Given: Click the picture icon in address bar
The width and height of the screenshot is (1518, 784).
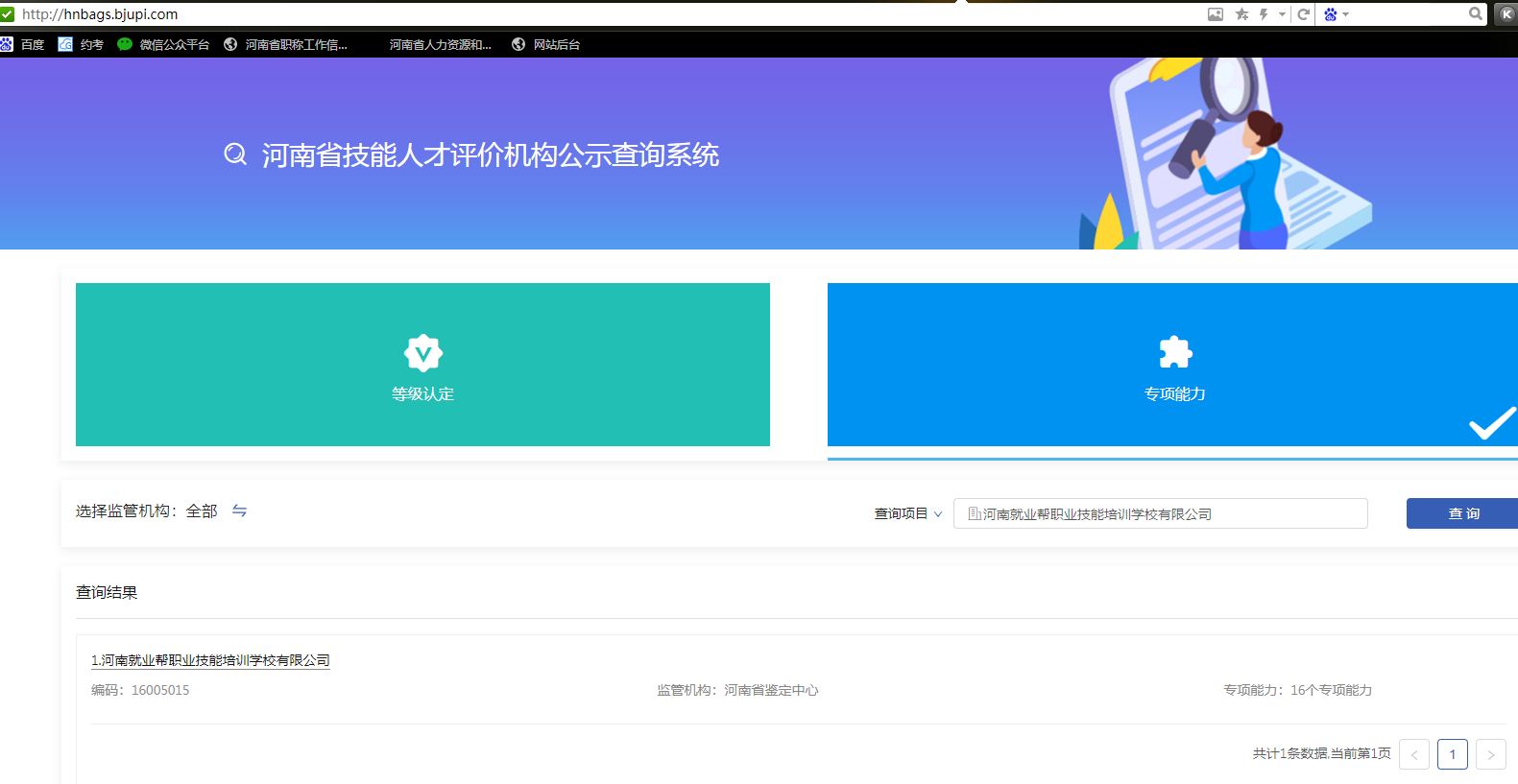Looking at the screenshot, I should point(1216,14).
